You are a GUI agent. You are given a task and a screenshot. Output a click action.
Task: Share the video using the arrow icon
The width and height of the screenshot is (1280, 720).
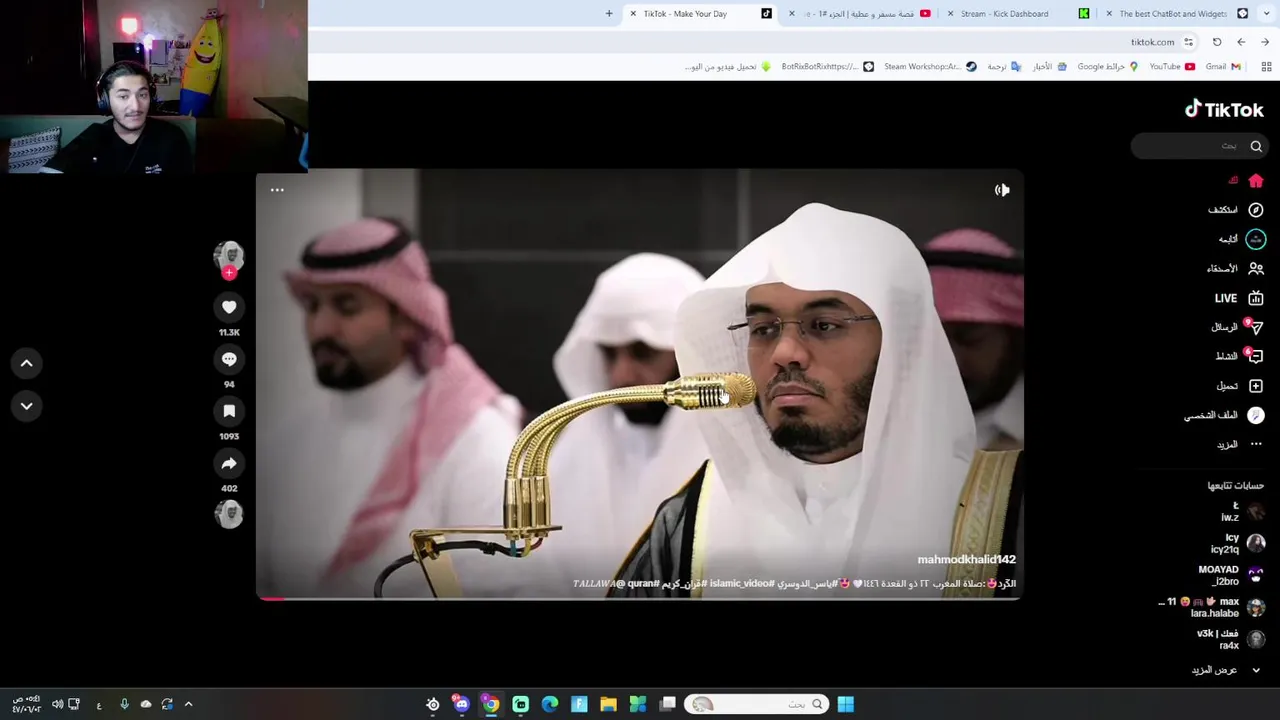(x=229, y=463)
